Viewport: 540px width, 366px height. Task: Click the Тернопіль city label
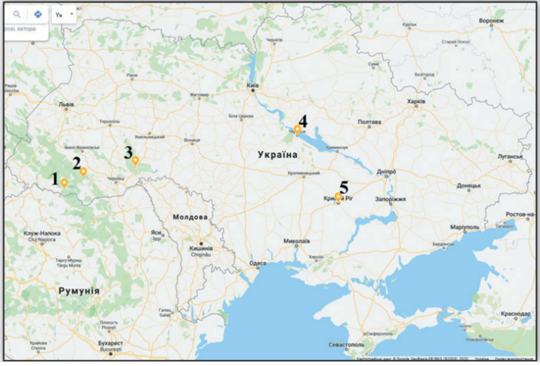pos(110,121)
